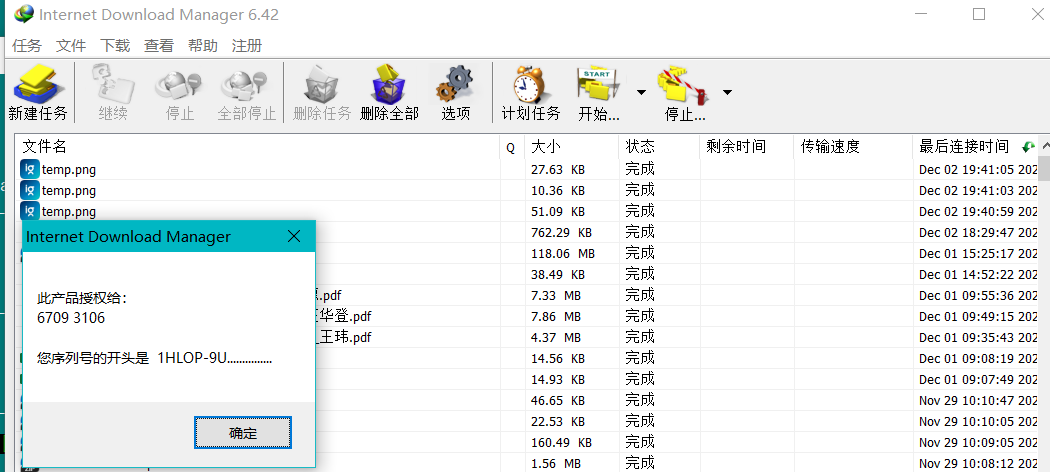The image size is (1050, 472).
Task: Sort by 传输速度 column header
Action: click(853, 147)
